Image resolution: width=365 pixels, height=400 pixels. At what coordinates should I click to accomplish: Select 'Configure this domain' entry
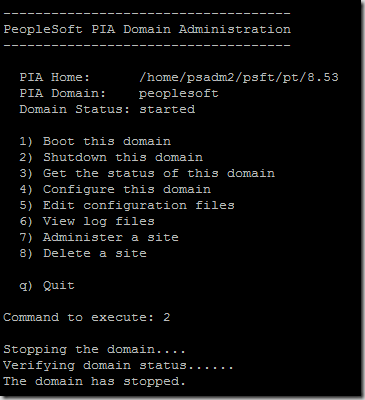tap(115, 189)
